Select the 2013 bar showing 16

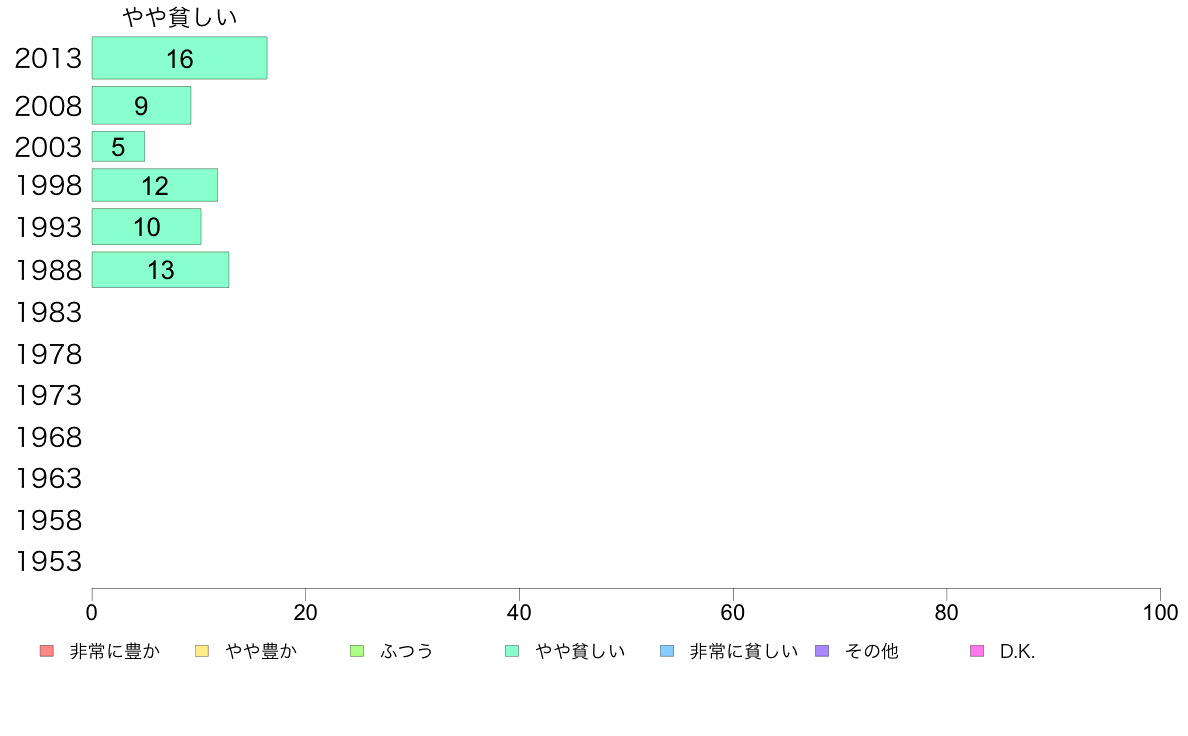180,58
